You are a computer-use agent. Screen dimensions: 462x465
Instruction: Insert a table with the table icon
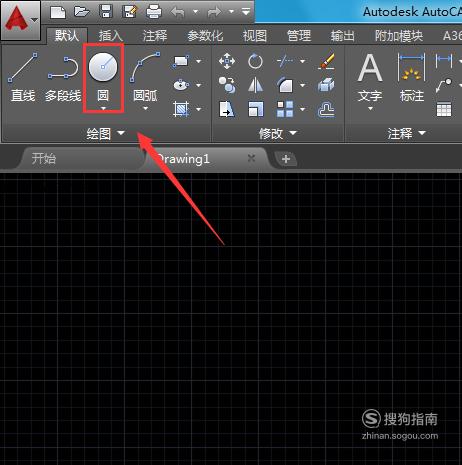(444, 109)
